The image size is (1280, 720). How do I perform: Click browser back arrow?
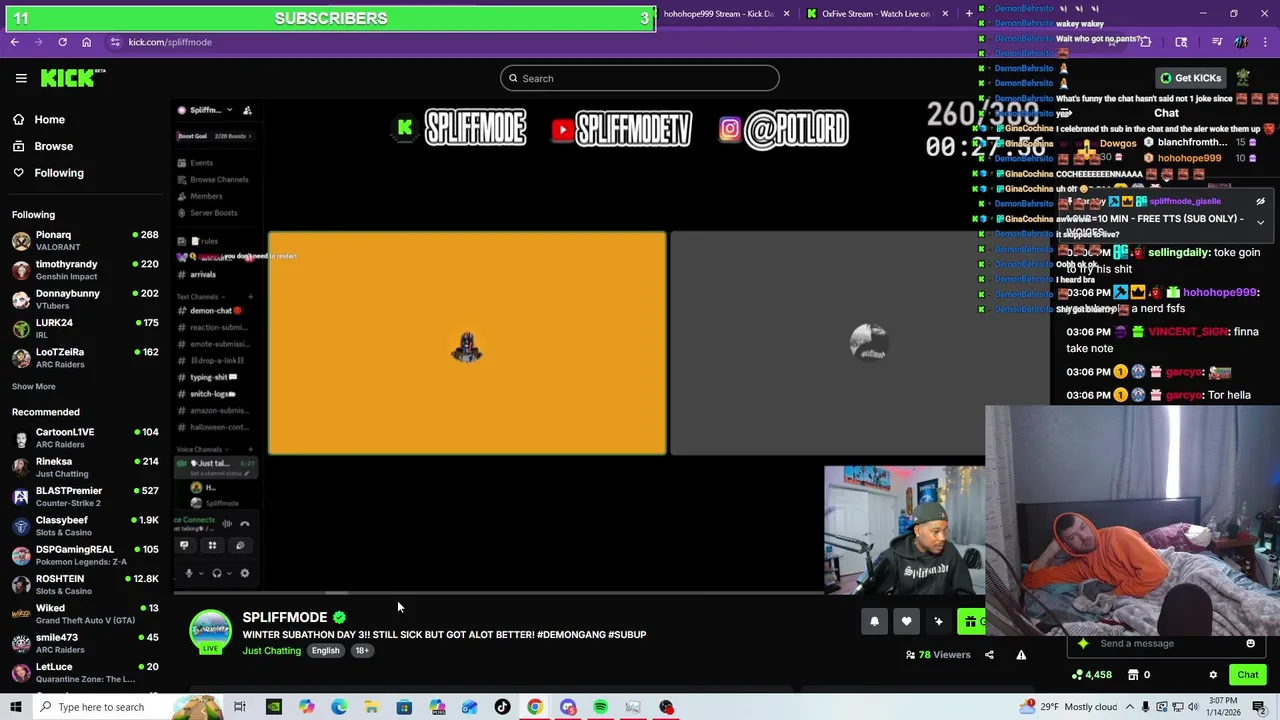click(x=14, y=42)
